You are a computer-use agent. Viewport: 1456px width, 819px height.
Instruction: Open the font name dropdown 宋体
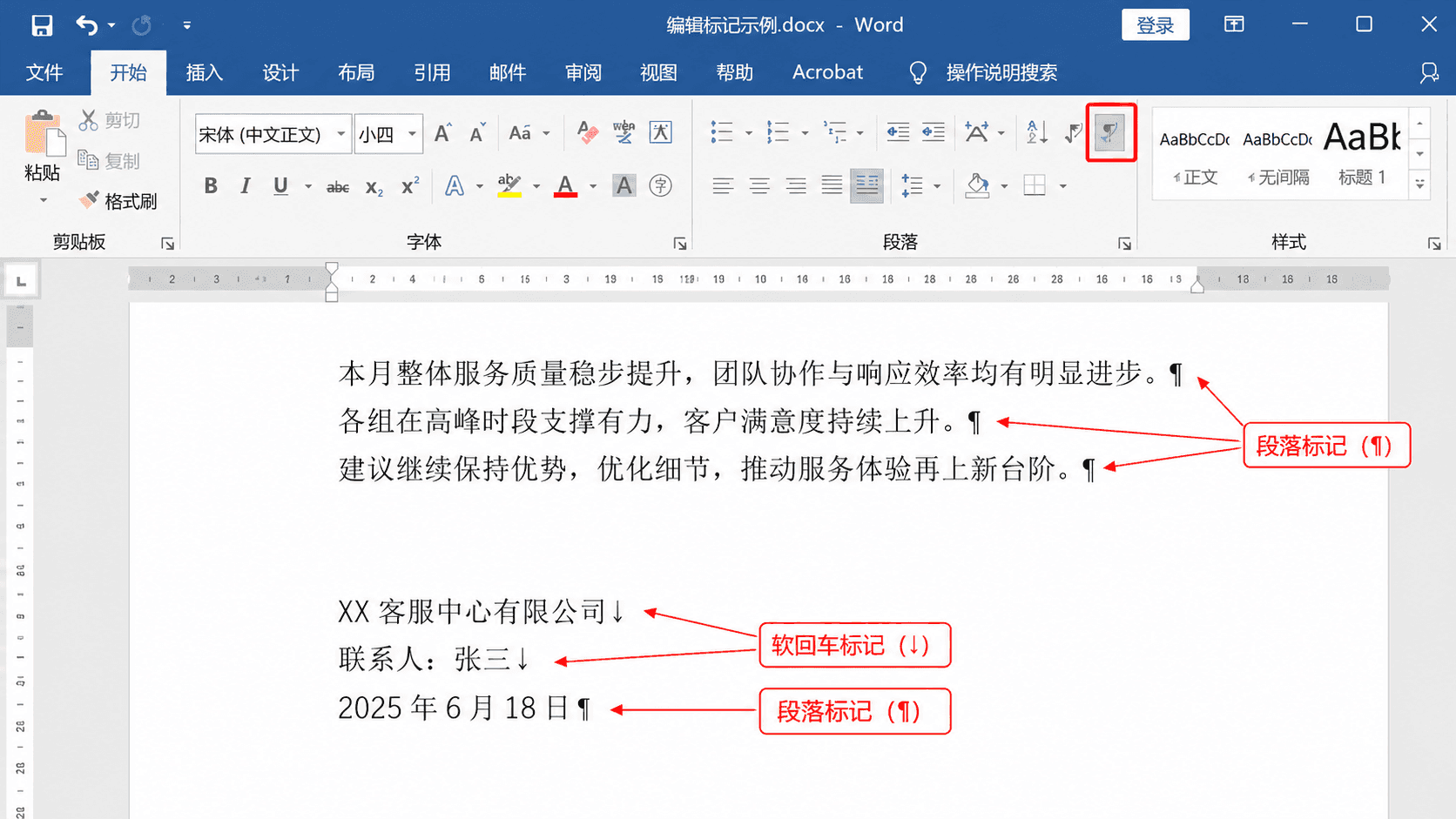[340, 134]
